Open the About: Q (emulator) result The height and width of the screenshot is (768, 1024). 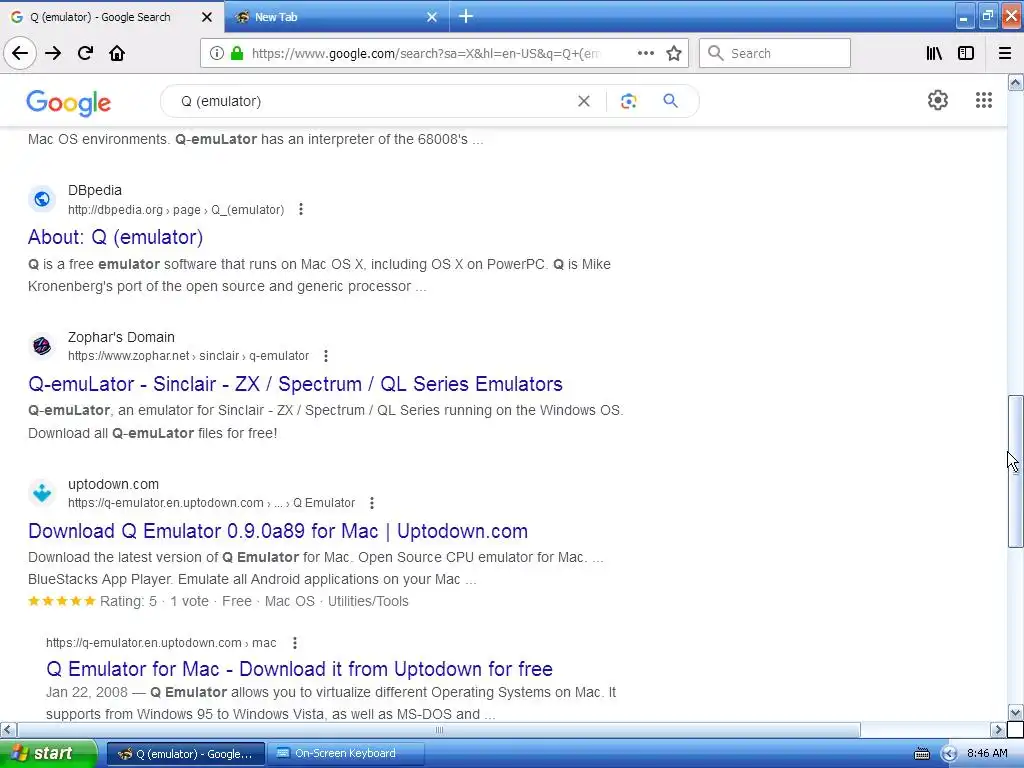click(116, 237)
